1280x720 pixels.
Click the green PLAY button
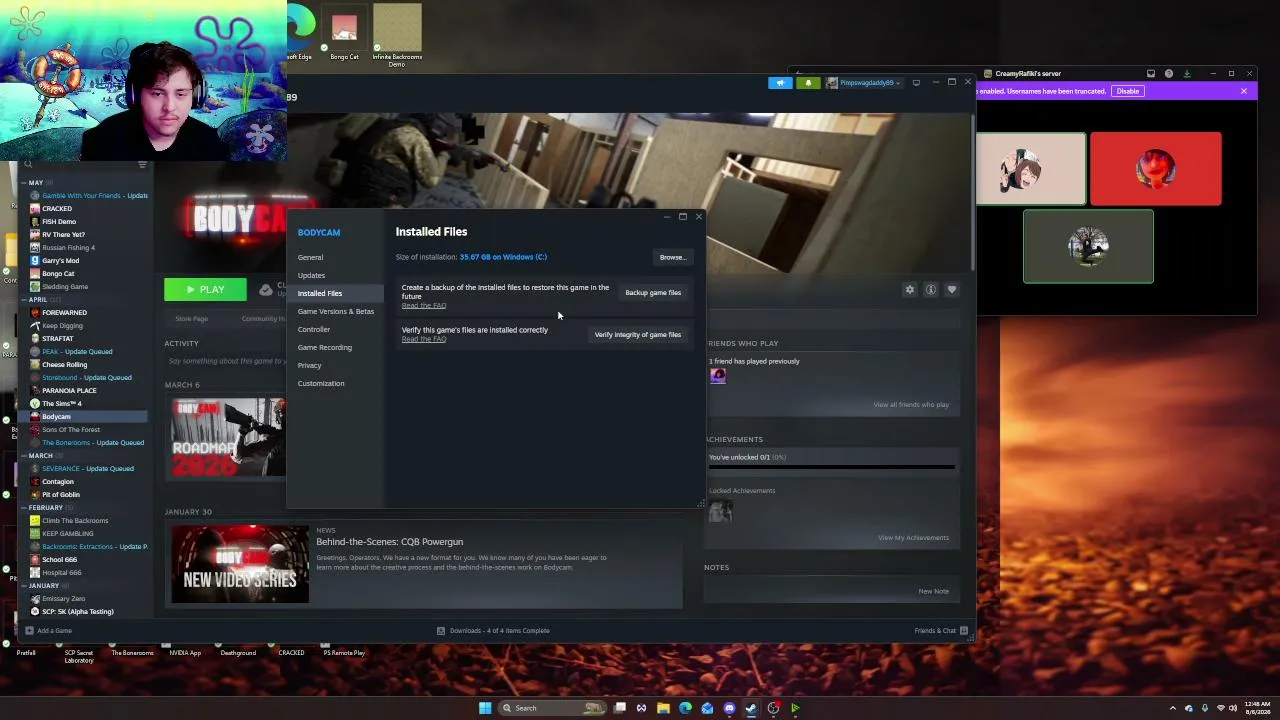click(x=205, y=290)
